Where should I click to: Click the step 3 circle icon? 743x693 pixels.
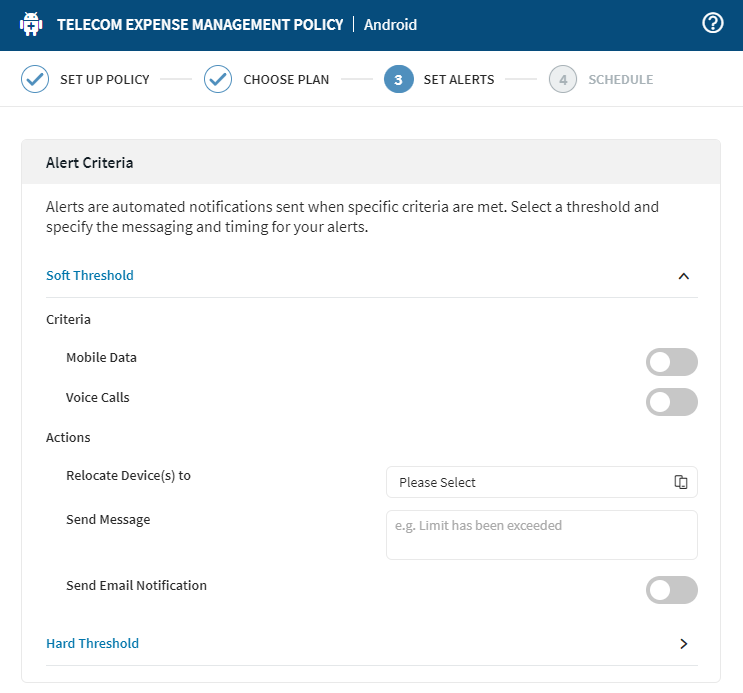point(398,80)
